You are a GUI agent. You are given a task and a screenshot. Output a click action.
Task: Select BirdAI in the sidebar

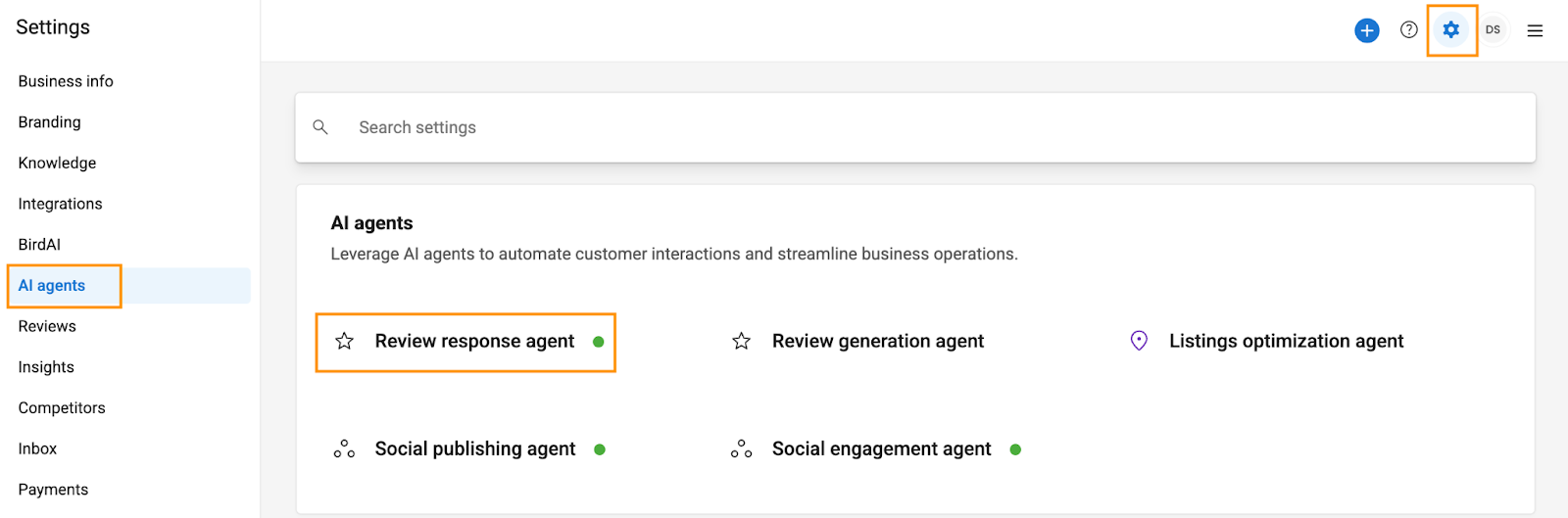(x=39, y=245)
